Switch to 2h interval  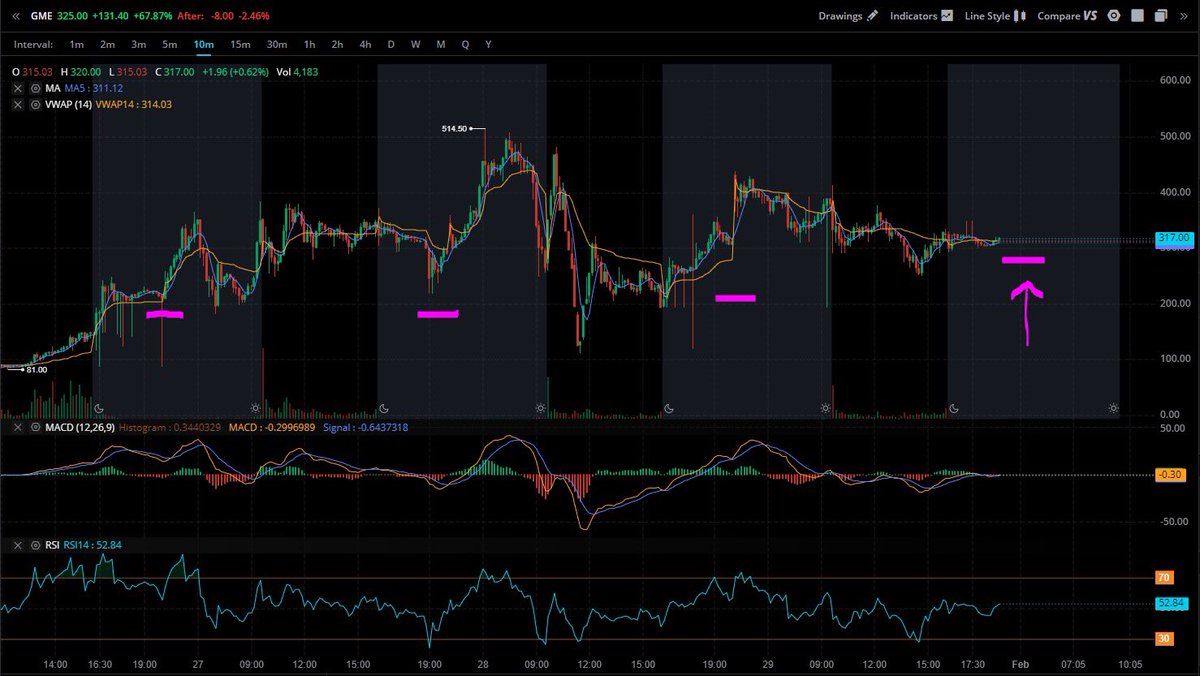[x=338, y=44]
